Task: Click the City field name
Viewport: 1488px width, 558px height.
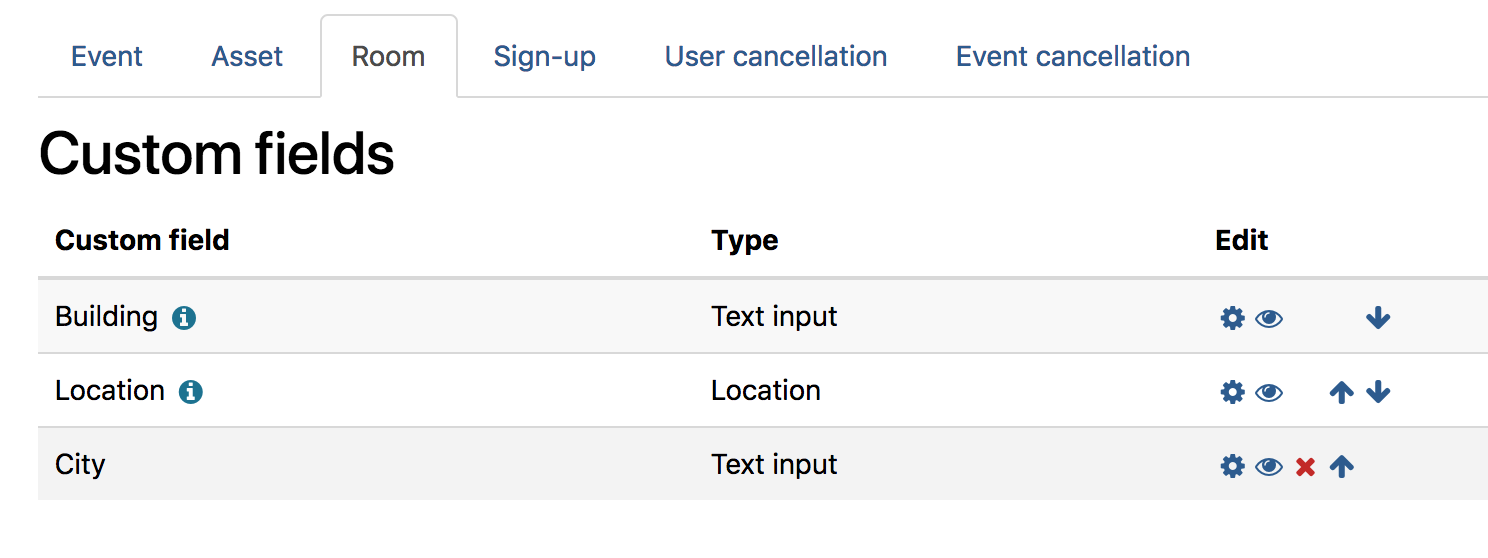Action: pyautogui.click(x=80, y=465)
